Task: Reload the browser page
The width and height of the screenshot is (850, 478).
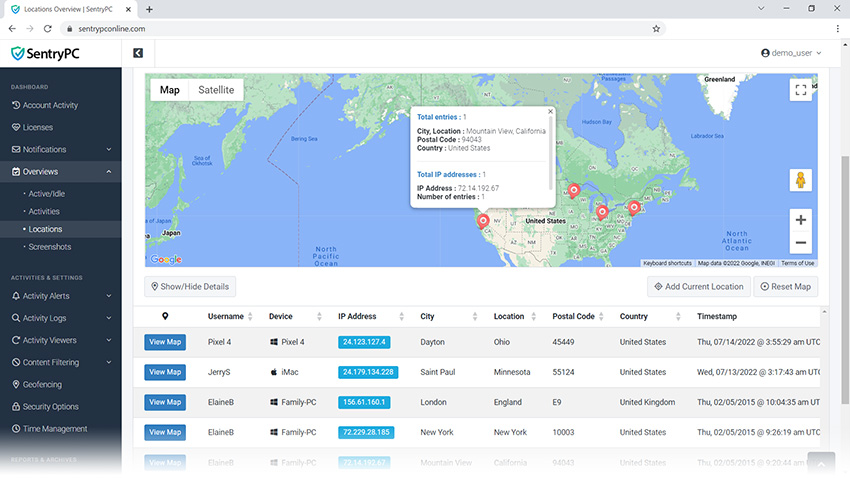Action: 48,29
